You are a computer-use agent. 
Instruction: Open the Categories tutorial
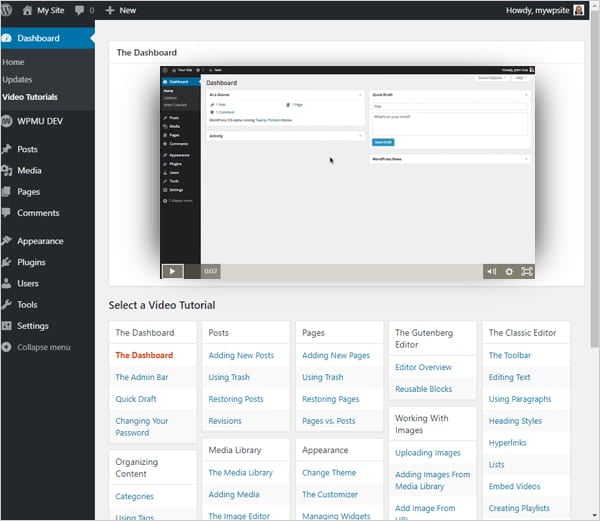click(x=134, y=497)
